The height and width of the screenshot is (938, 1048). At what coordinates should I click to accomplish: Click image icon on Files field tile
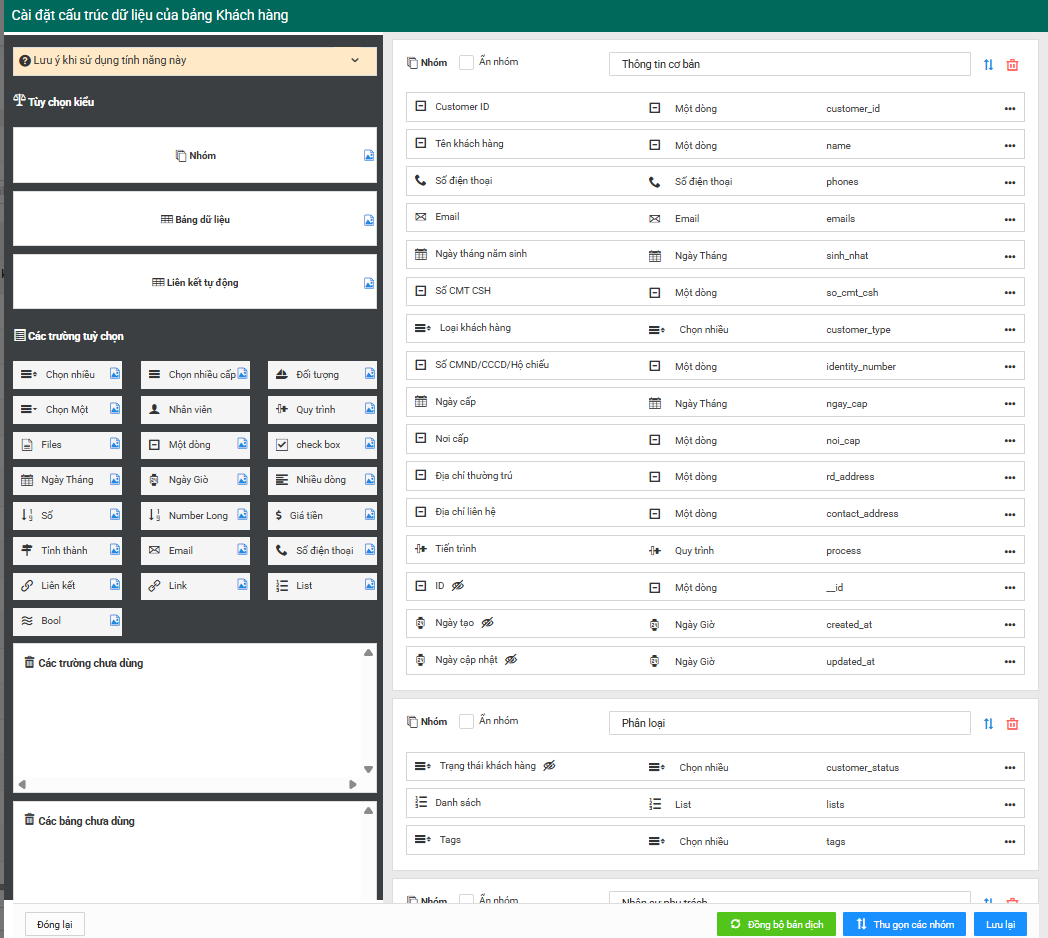tap(115, 445)
